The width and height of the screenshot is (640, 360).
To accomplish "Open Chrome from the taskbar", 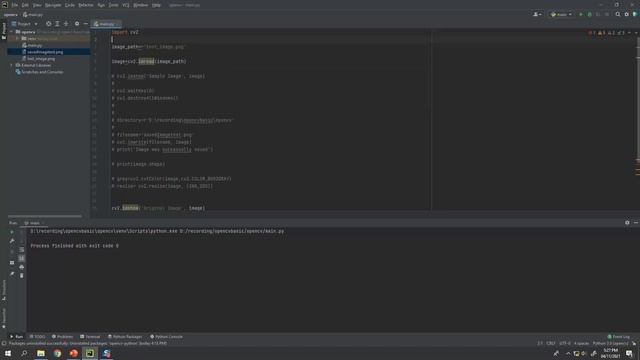I will click(x=57, y=353).
